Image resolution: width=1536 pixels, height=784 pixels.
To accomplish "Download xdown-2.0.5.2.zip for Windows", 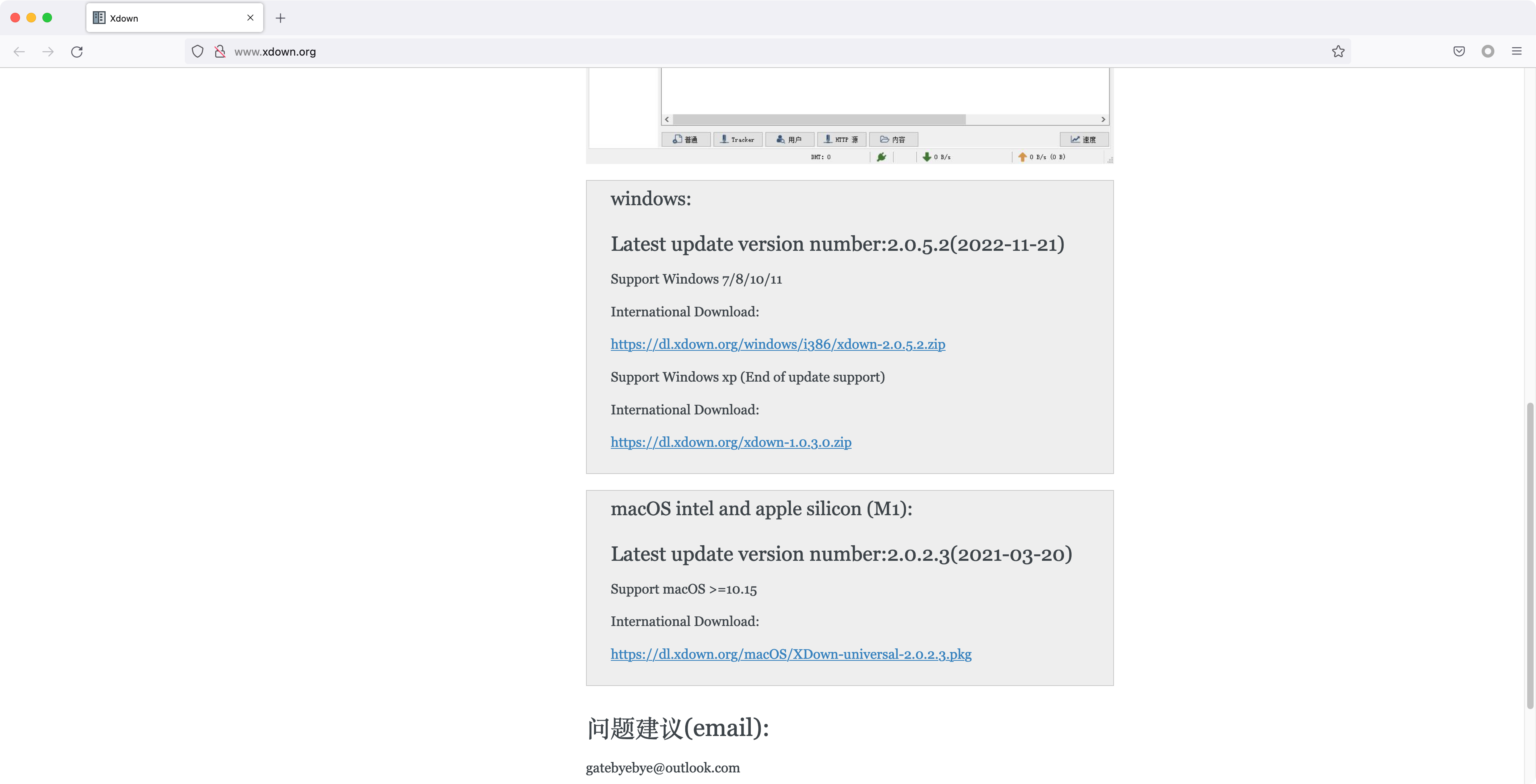I will 778,345.
